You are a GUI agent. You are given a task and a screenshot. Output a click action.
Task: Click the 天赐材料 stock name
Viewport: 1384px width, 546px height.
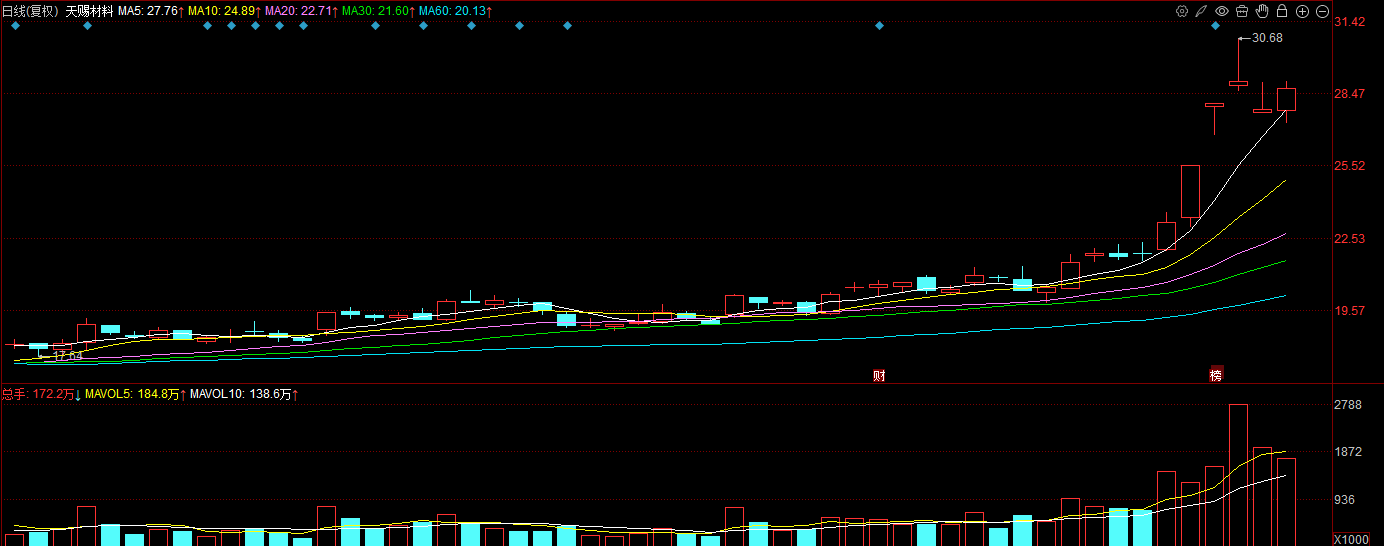click(90, 11)
